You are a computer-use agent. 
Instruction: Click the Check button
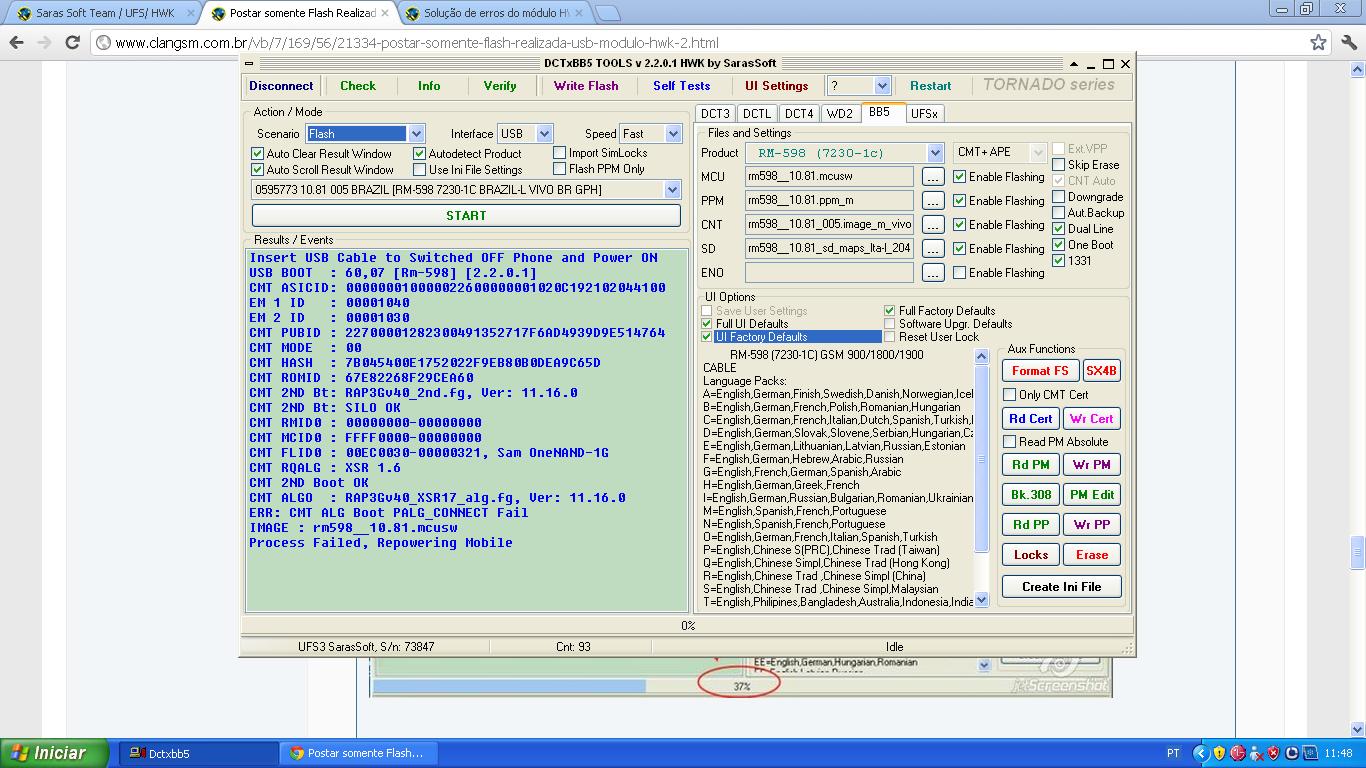click(358, 86)
